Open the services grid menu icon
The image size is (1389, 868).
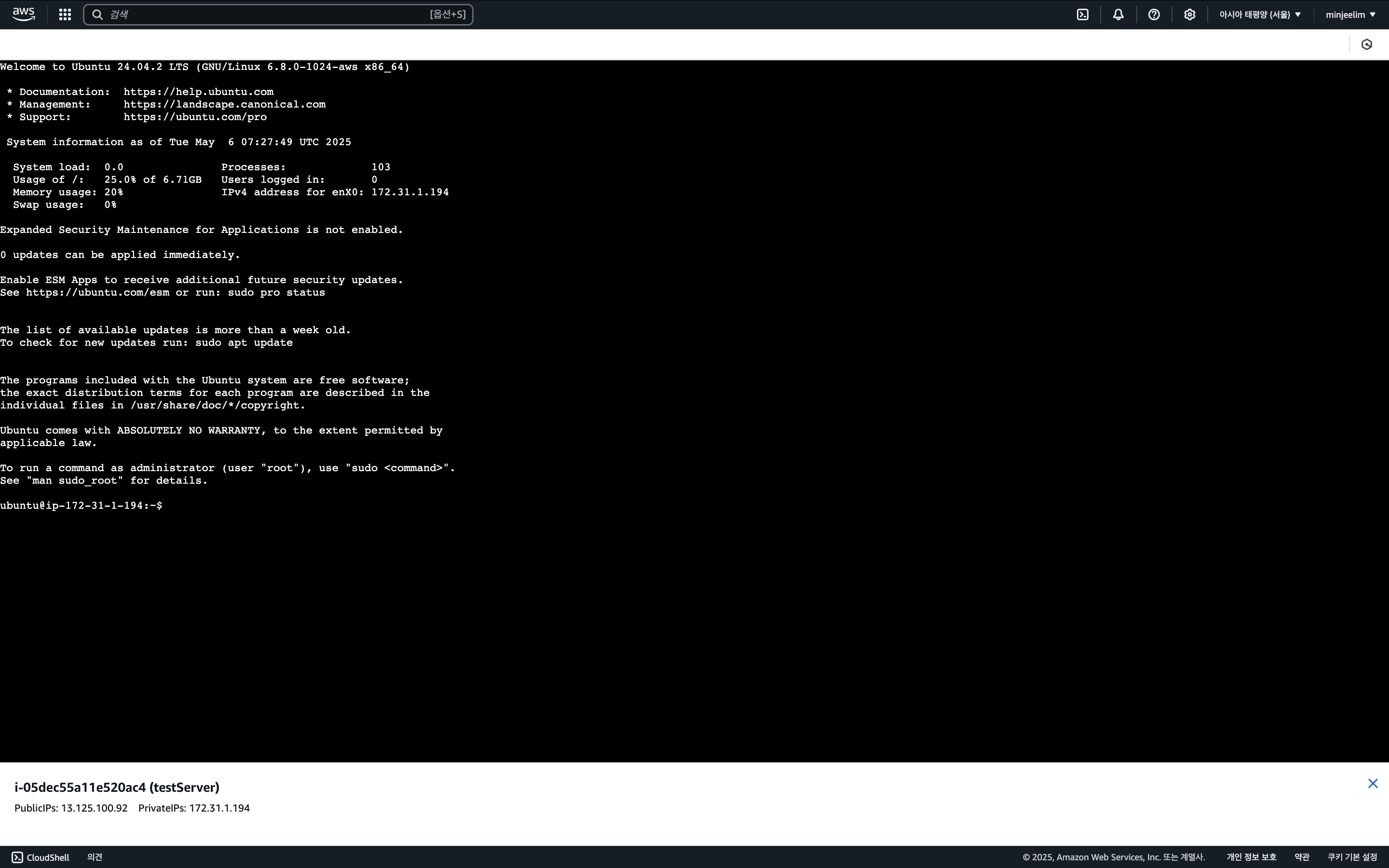[65, 14]
